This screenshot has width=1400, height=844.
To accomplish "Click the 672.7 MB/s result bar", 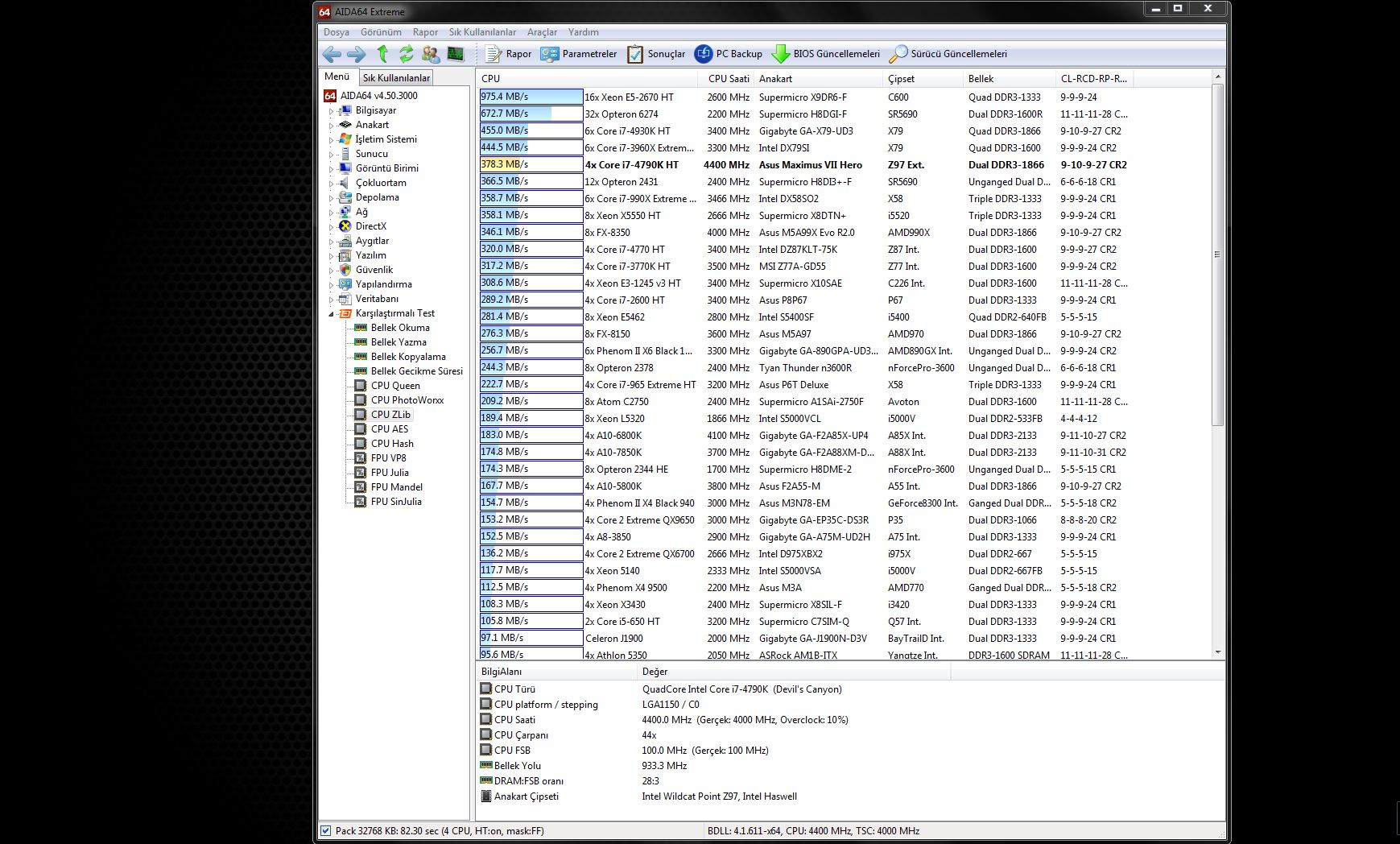I will tap(531, 114).
